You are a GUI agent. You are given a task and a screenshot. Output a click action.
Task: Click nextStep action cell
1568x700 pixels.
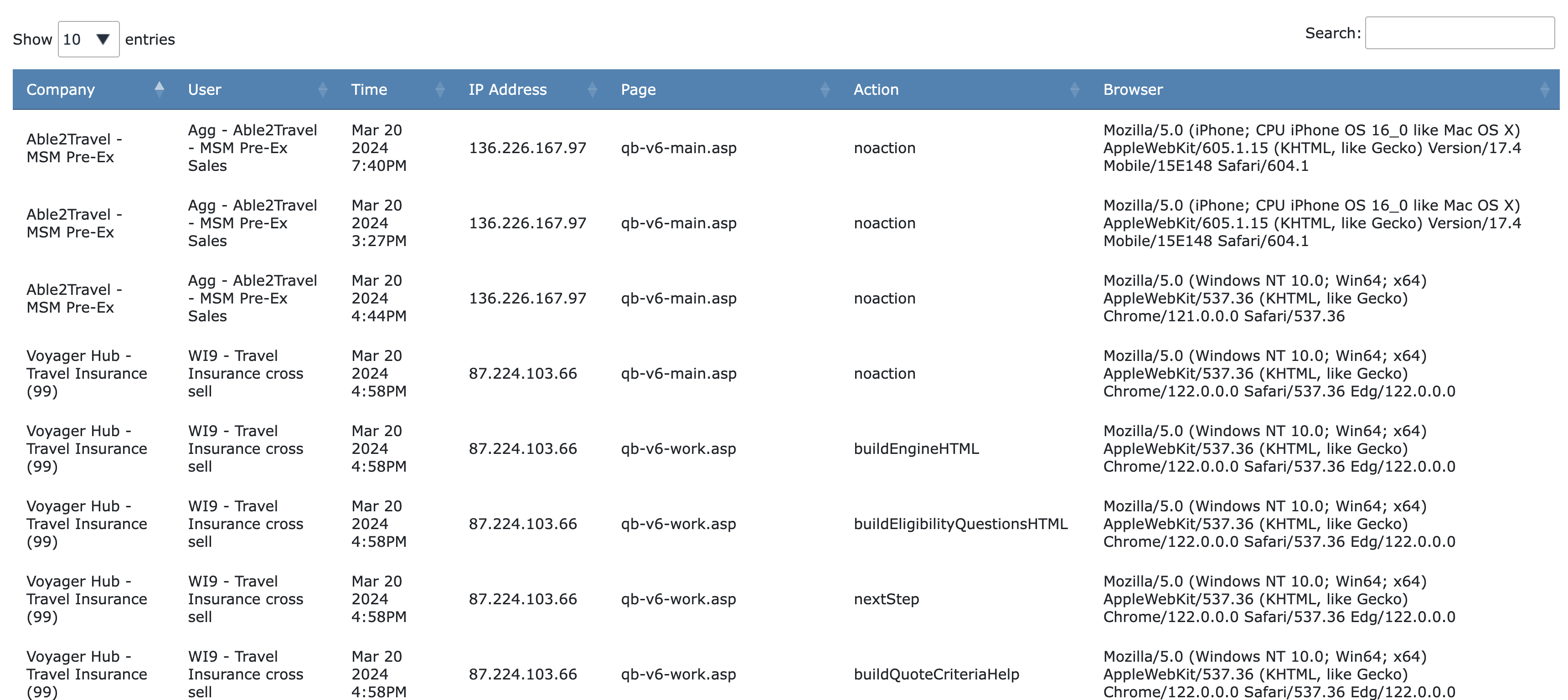pos(886,600)
